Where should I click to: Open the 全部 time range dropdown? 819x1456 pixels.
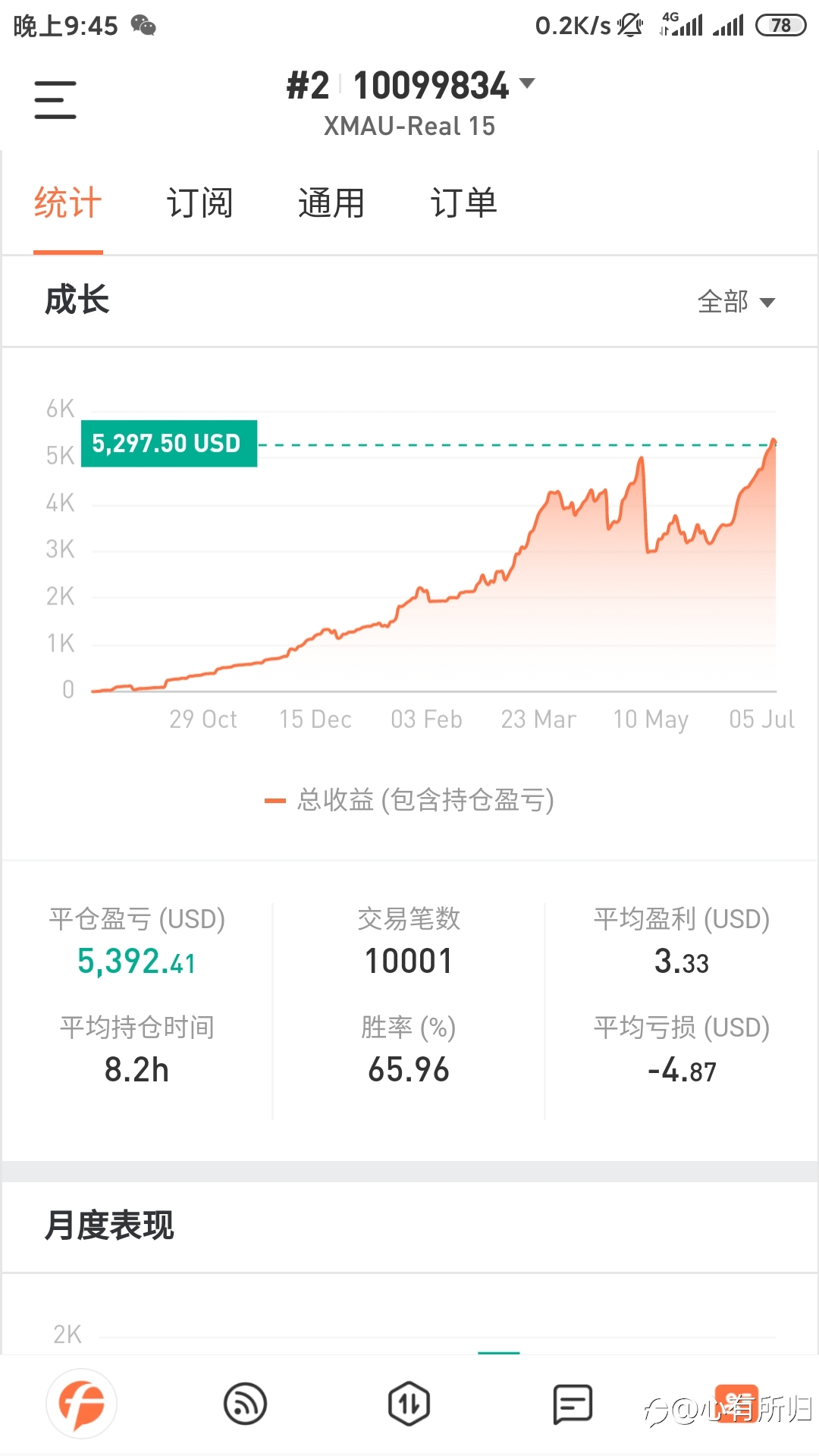point(736,302)
